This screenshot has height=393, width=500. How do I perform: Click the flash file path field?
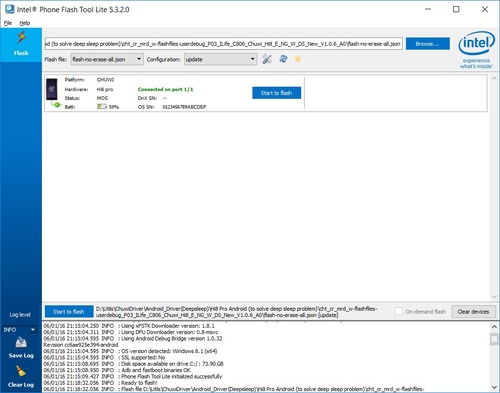pyautogui.click(x=223, y=44)
